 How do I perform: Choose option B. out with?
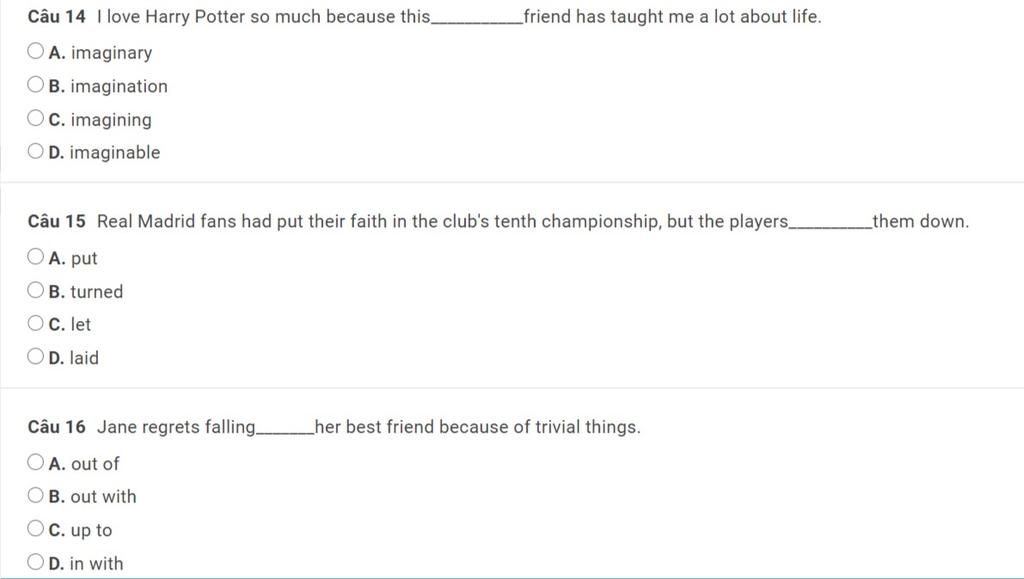pos(36,496)
